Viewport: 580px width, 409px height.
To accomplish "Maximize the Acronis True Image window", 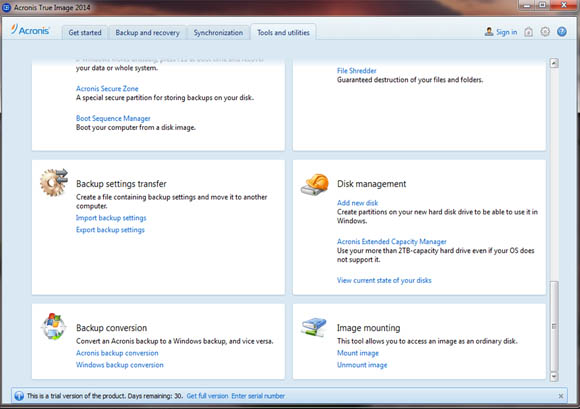I will 542,5.
